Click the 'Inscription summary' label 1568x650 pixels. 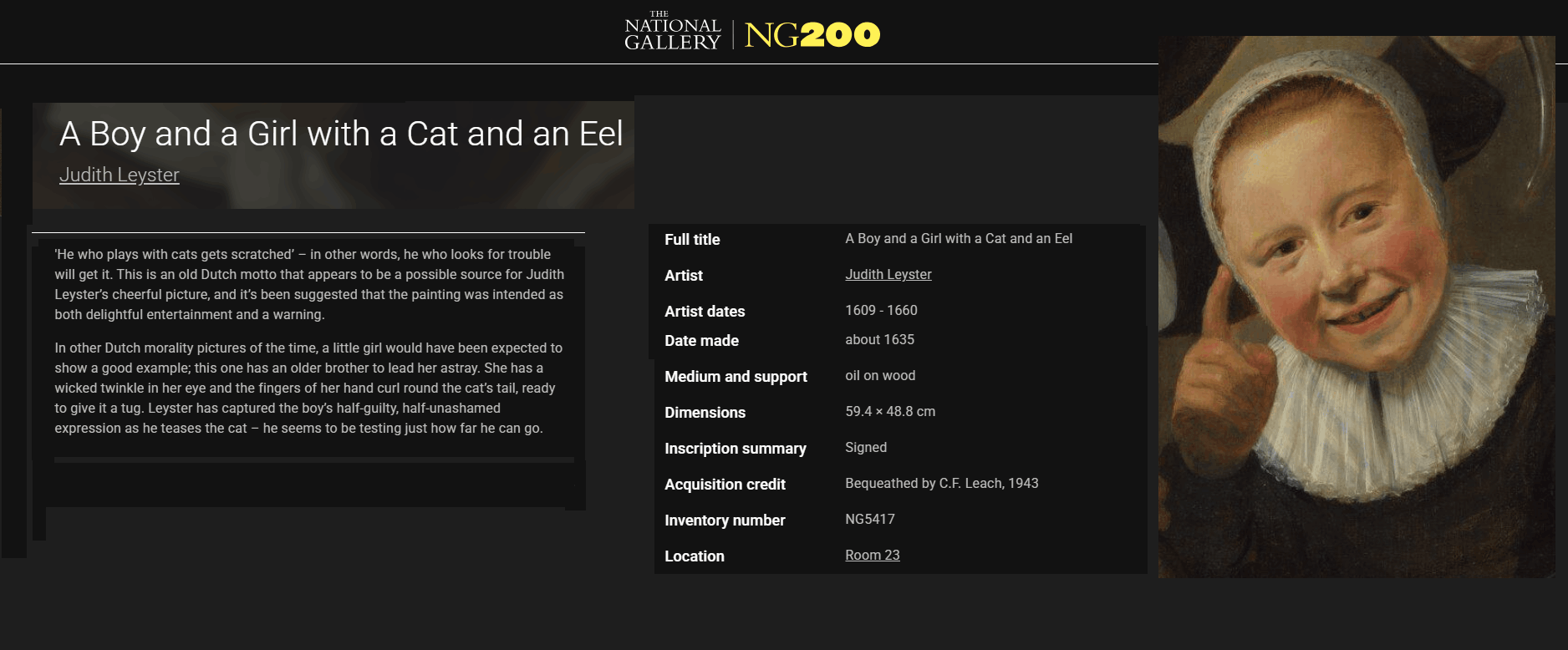(x=736, y=448)
